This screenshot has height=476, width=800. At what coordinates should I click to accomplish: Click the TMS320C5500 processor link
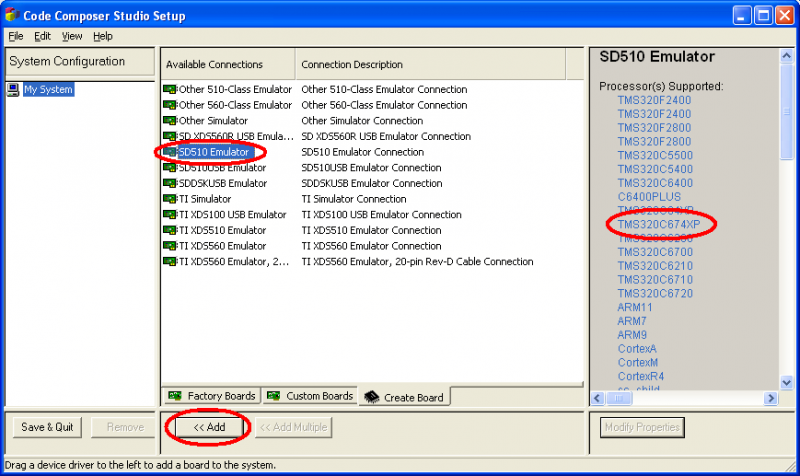(x=655, y=156)
